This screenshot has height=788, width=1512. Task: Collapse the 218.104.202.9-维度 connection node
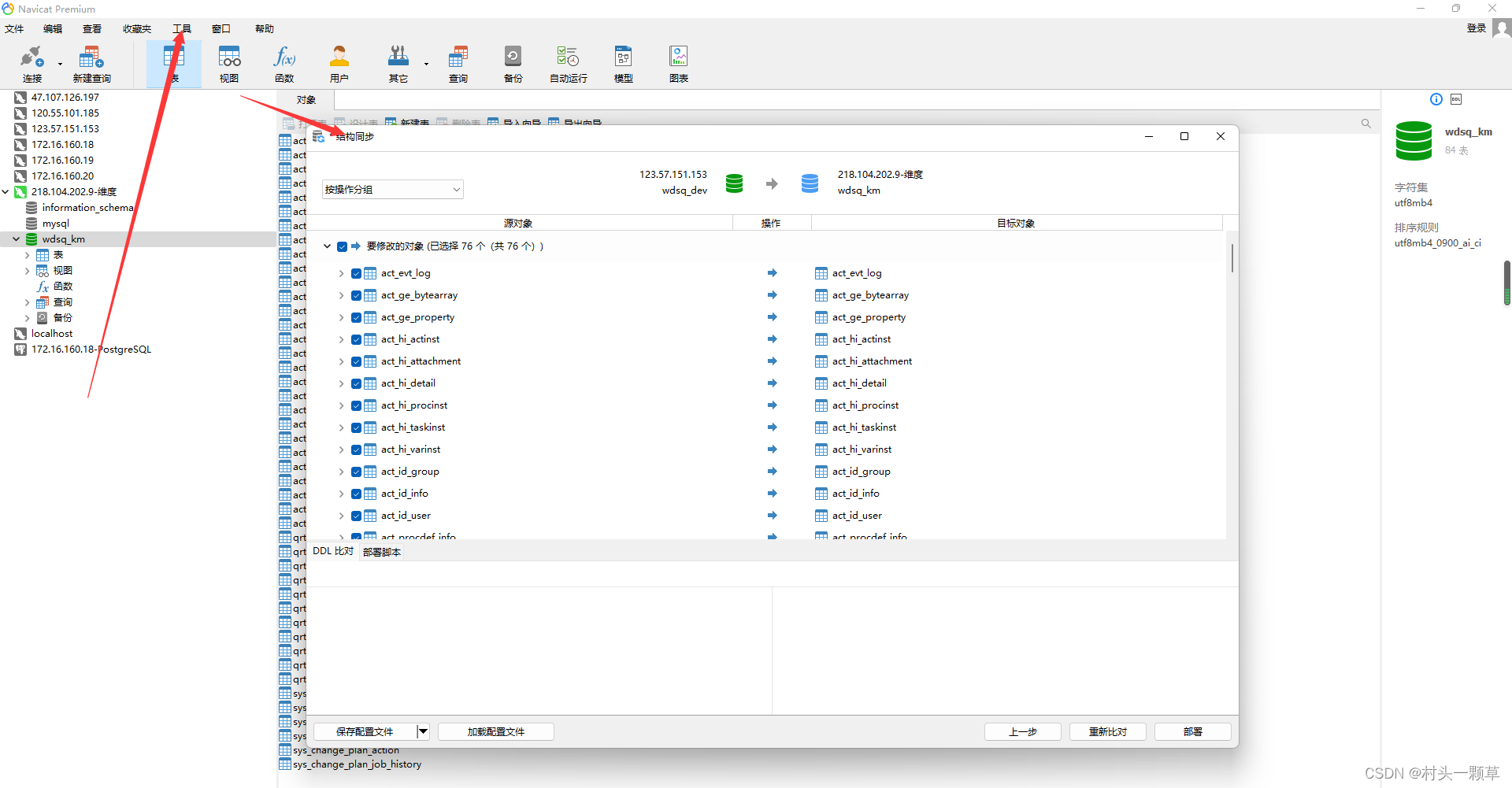coord(6,192)
